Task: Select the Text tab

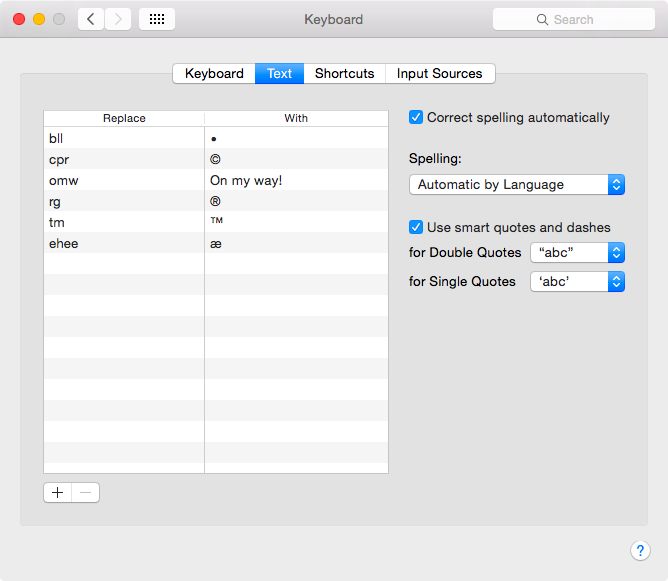Action: (279, 74)
